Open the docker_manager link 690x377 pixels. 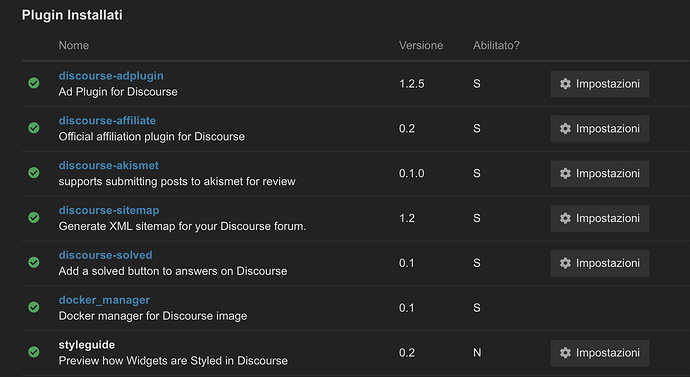point(104,300)
